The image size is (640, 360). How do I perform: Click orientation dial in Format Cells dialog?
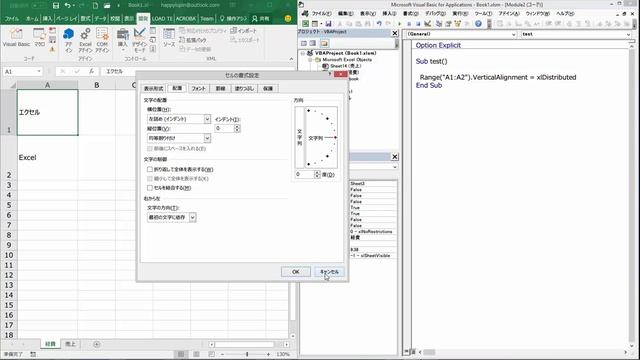point(322,138)
